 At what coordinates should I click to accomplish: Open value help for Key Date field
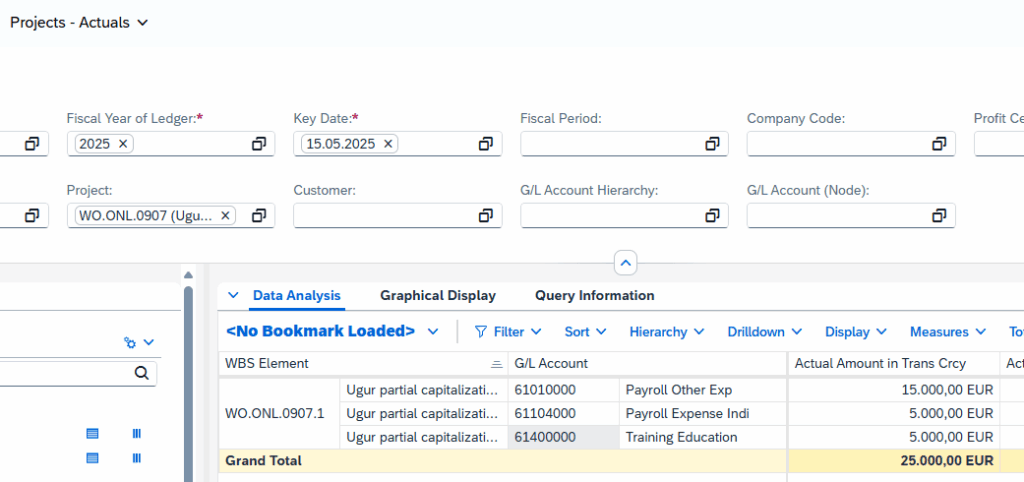[x=485, y=144]
